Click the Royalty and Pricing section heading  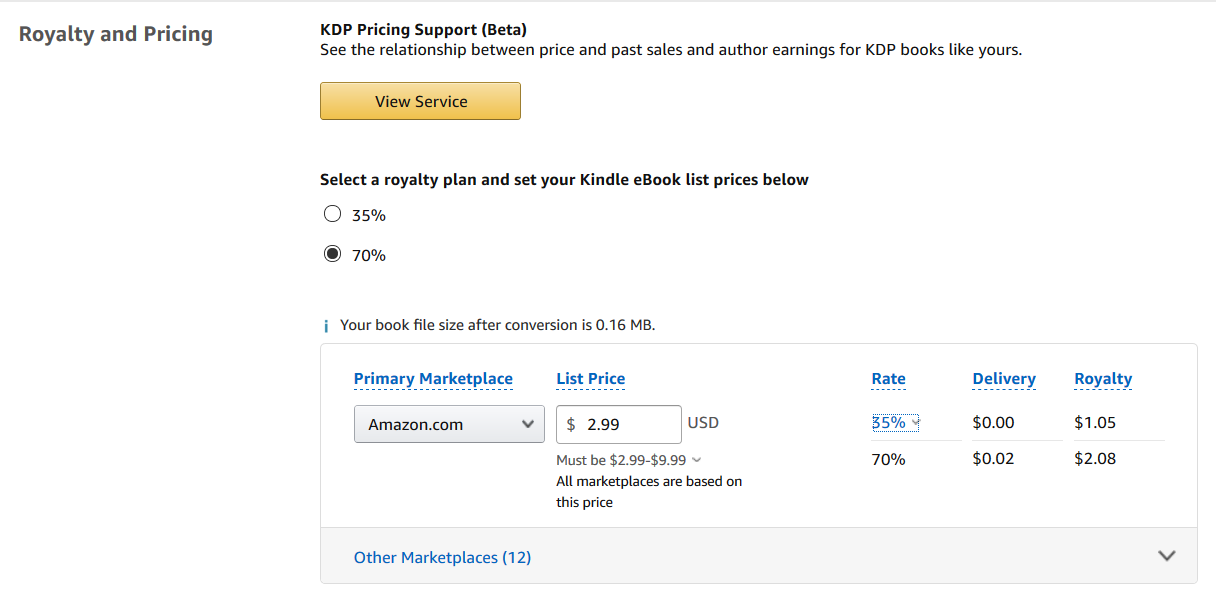click(116, 34)
